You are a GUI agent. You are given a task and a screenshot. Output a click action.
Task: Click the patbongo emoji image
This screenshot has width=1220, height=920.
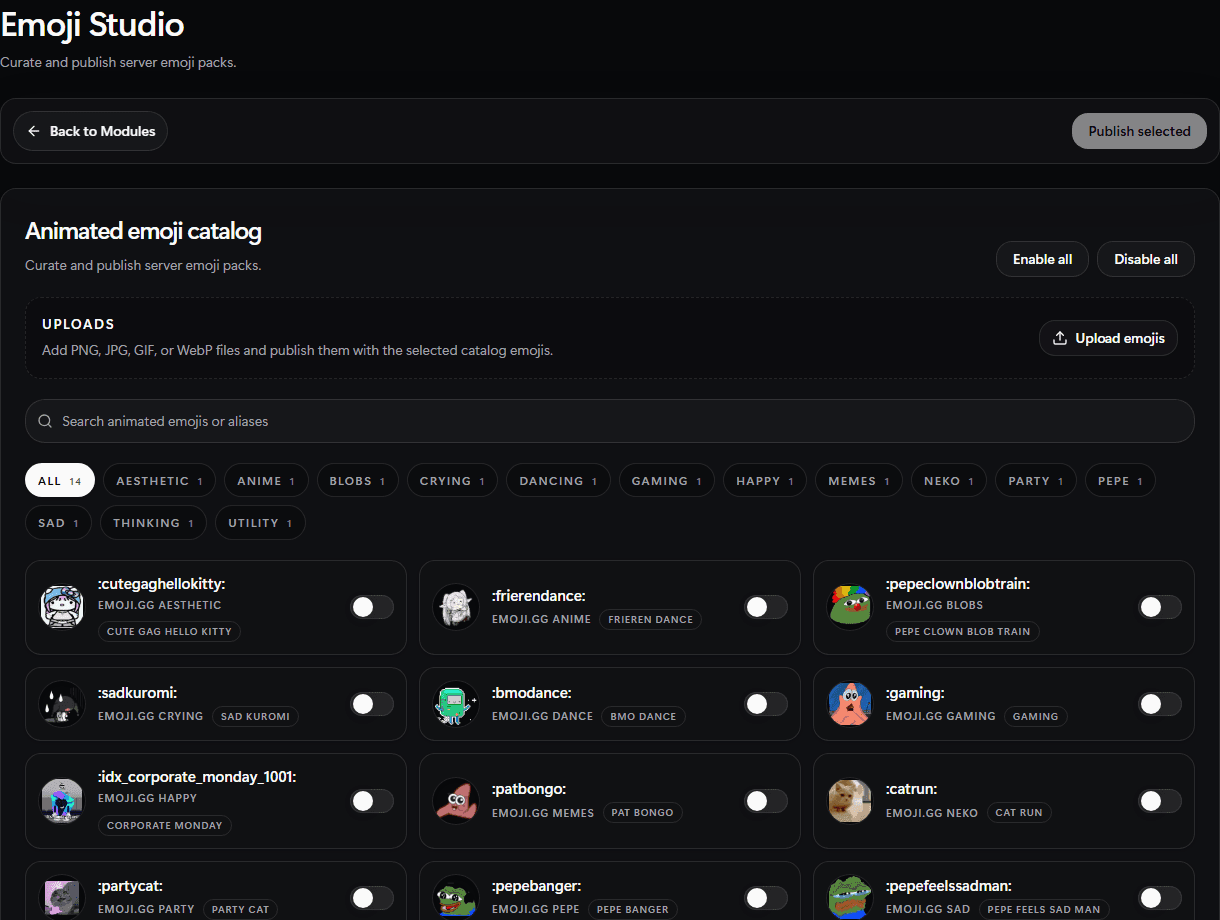456,801
